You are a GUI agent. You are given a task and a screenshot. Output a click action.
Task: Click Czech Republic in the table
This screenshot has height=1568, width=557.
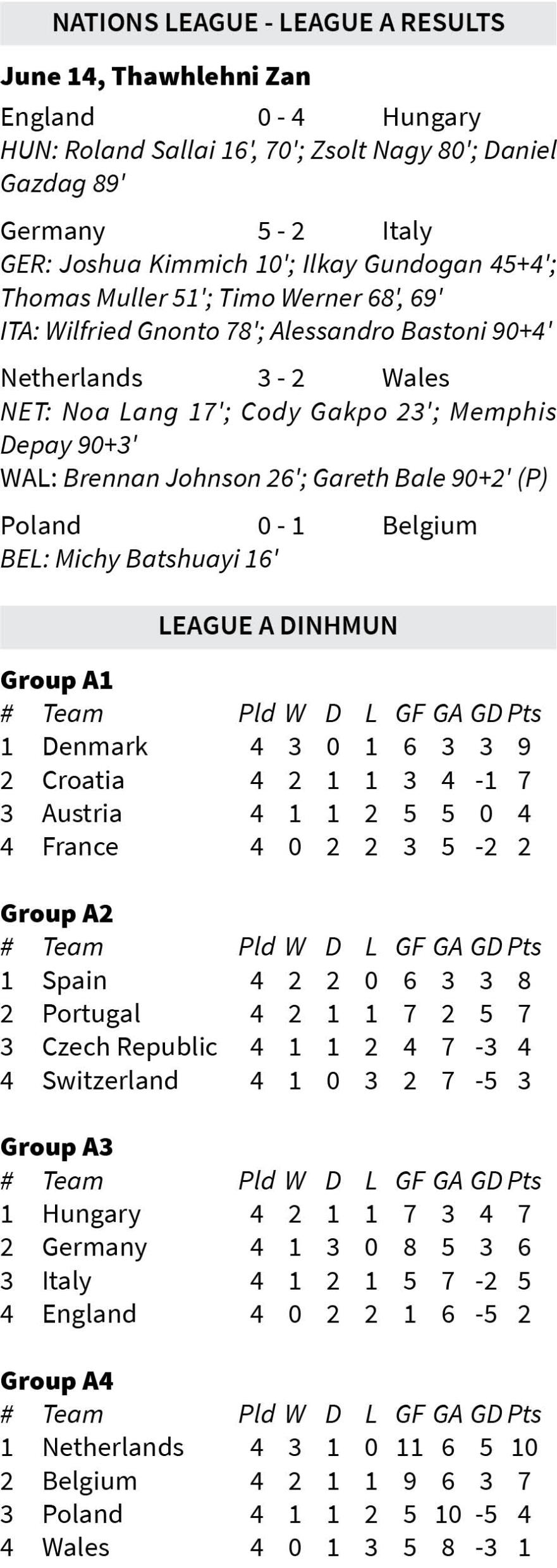point(130,1047)
